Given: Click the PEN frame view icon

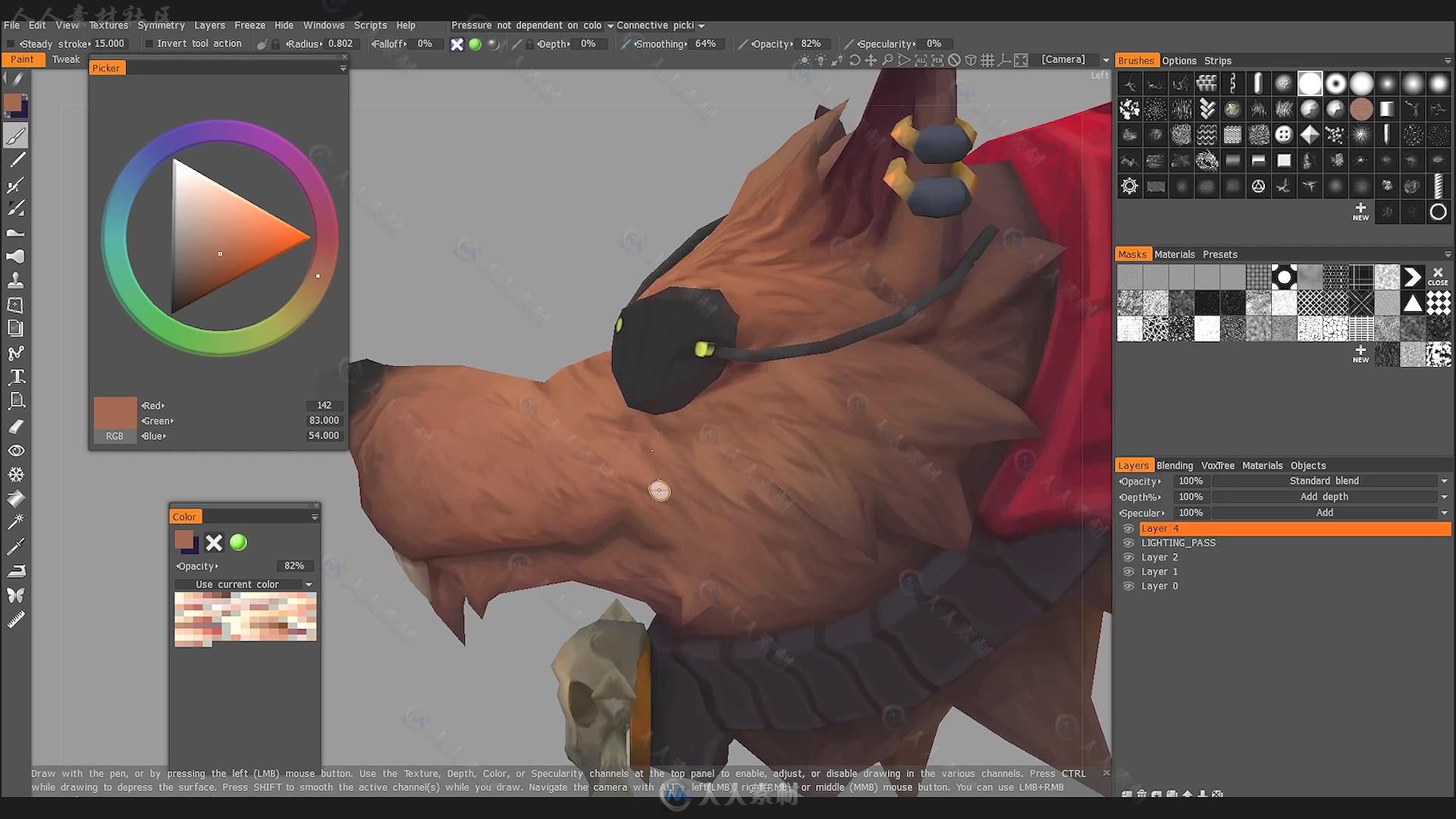Looking at the screenshot, I should point(937,60).
